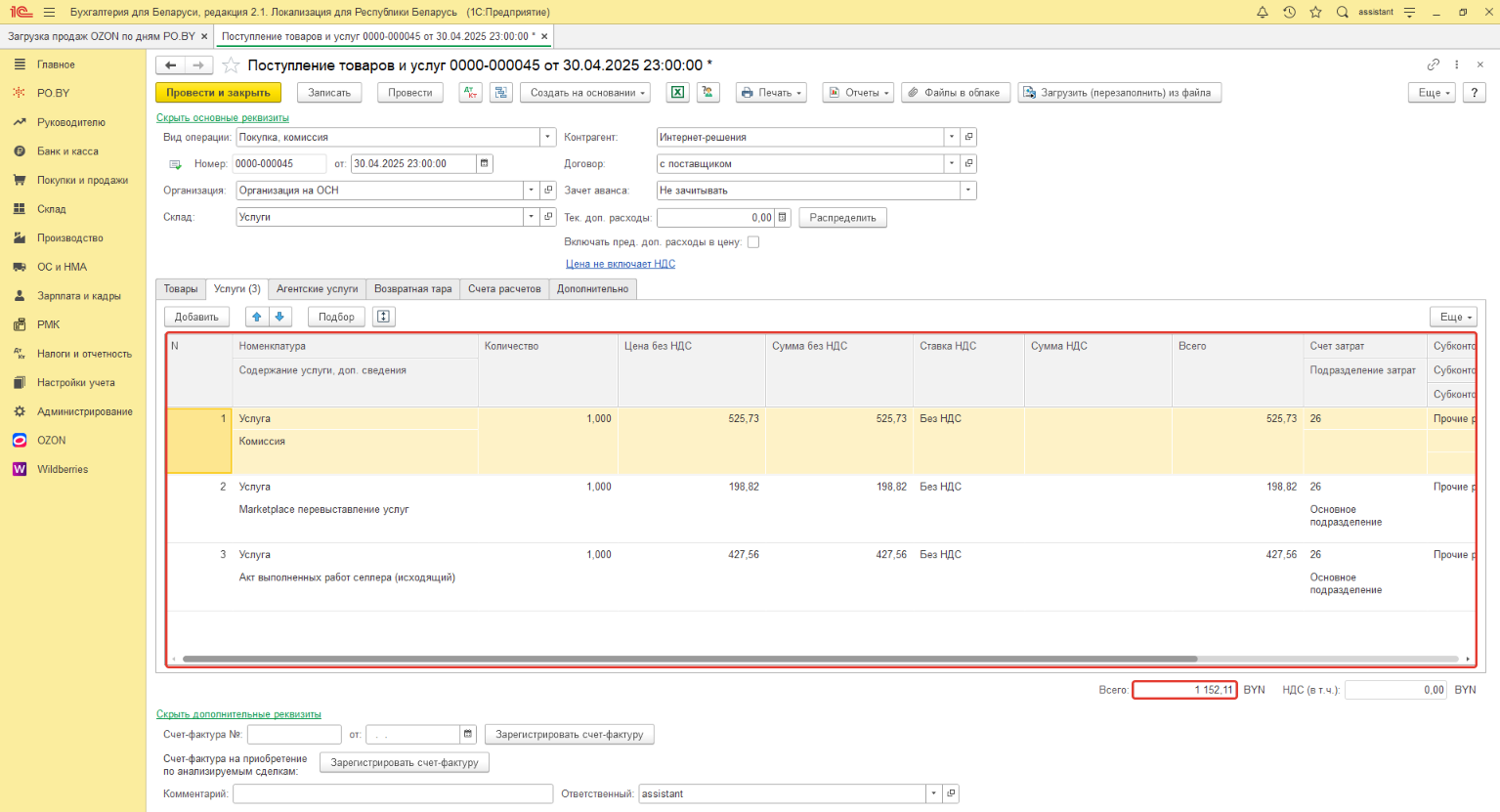Open the Договор record with open icon
The image size is (1500, 812).
(968, 164)
